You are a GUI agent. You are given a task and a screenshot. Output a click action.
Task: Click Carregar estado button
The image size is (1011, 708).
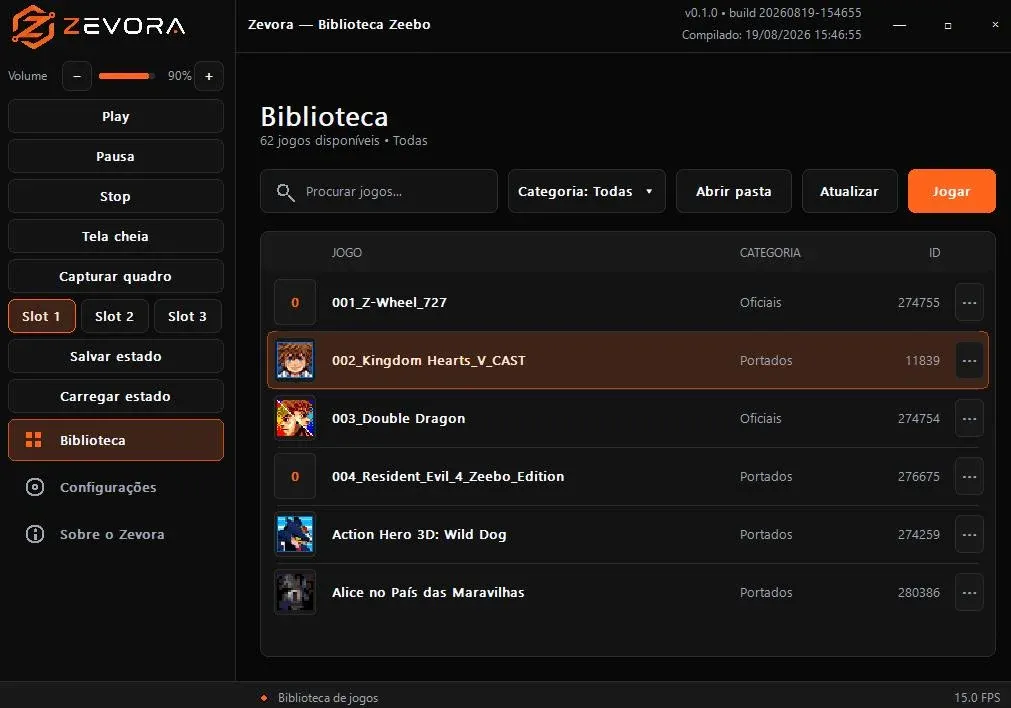[x=116, y=396]
